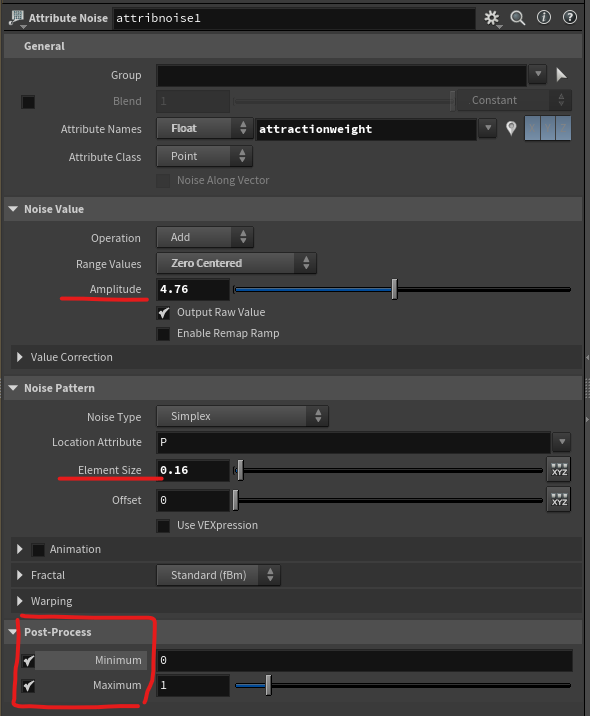This screenshot has width=590, height=716.
Task: Open the Range Values Zero Centered dropdown
Action: click(236, 263)
